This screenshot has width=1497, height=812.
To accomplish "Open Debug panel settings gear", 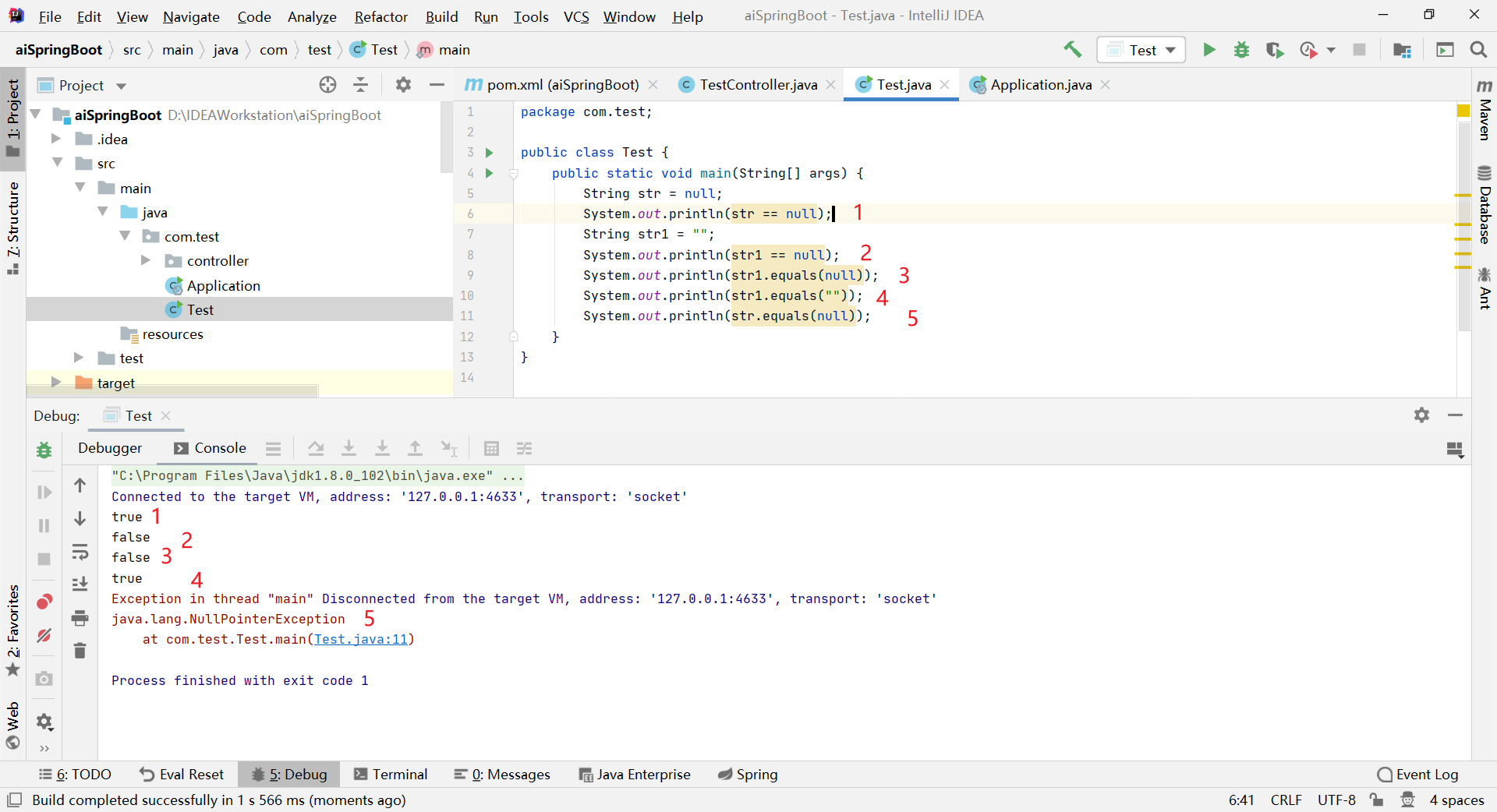I will click(1422, 415).
